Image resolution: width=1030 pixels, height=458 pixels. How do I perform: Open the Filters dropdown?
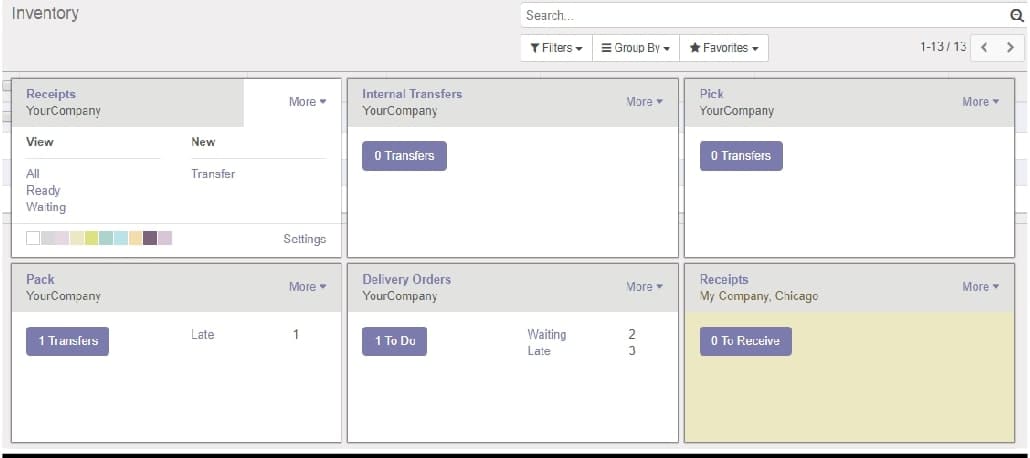point(556,48)
